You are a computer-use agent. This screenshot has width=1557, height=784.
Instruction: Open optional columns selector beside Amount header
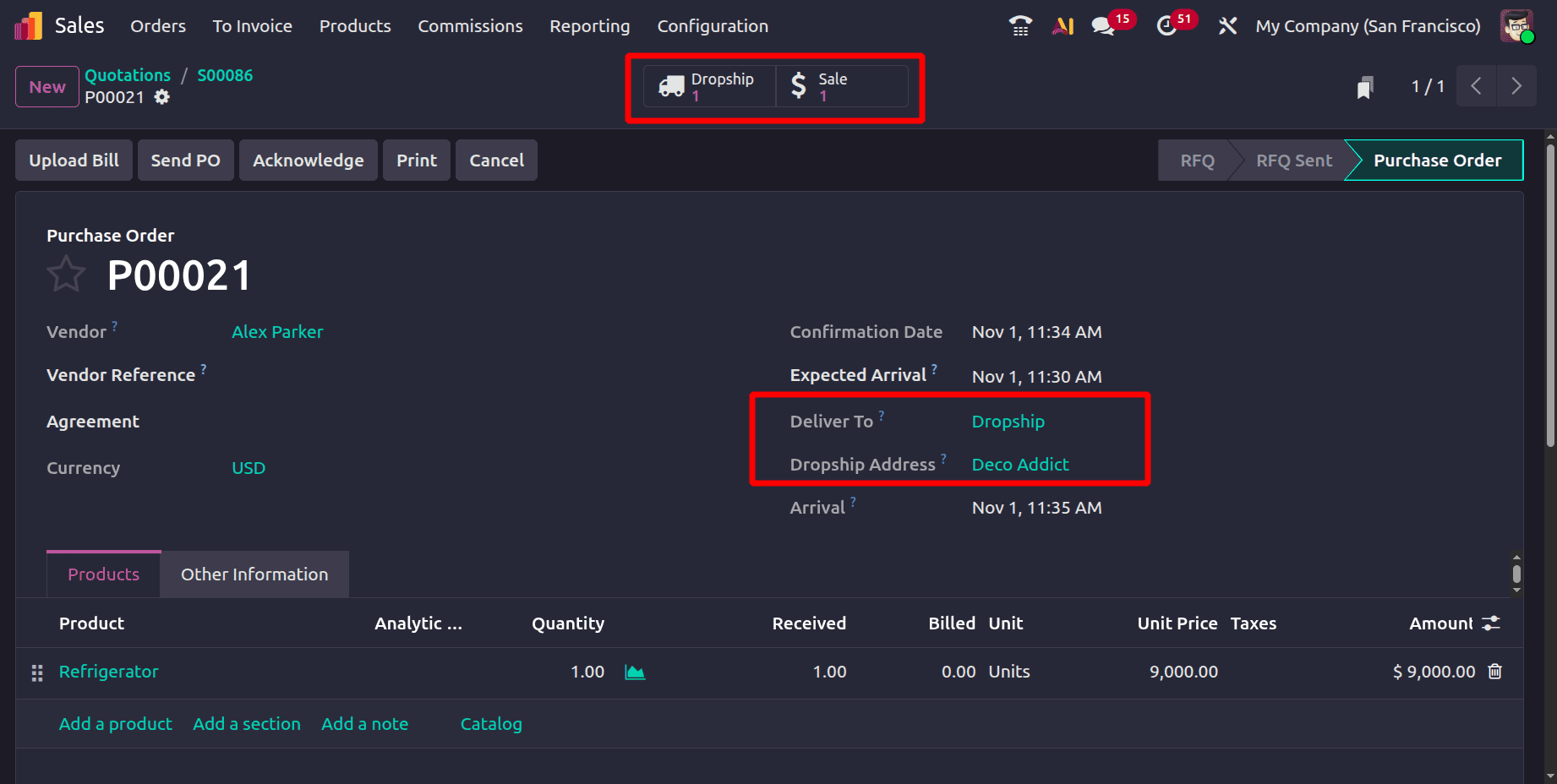pos(1490,623)
